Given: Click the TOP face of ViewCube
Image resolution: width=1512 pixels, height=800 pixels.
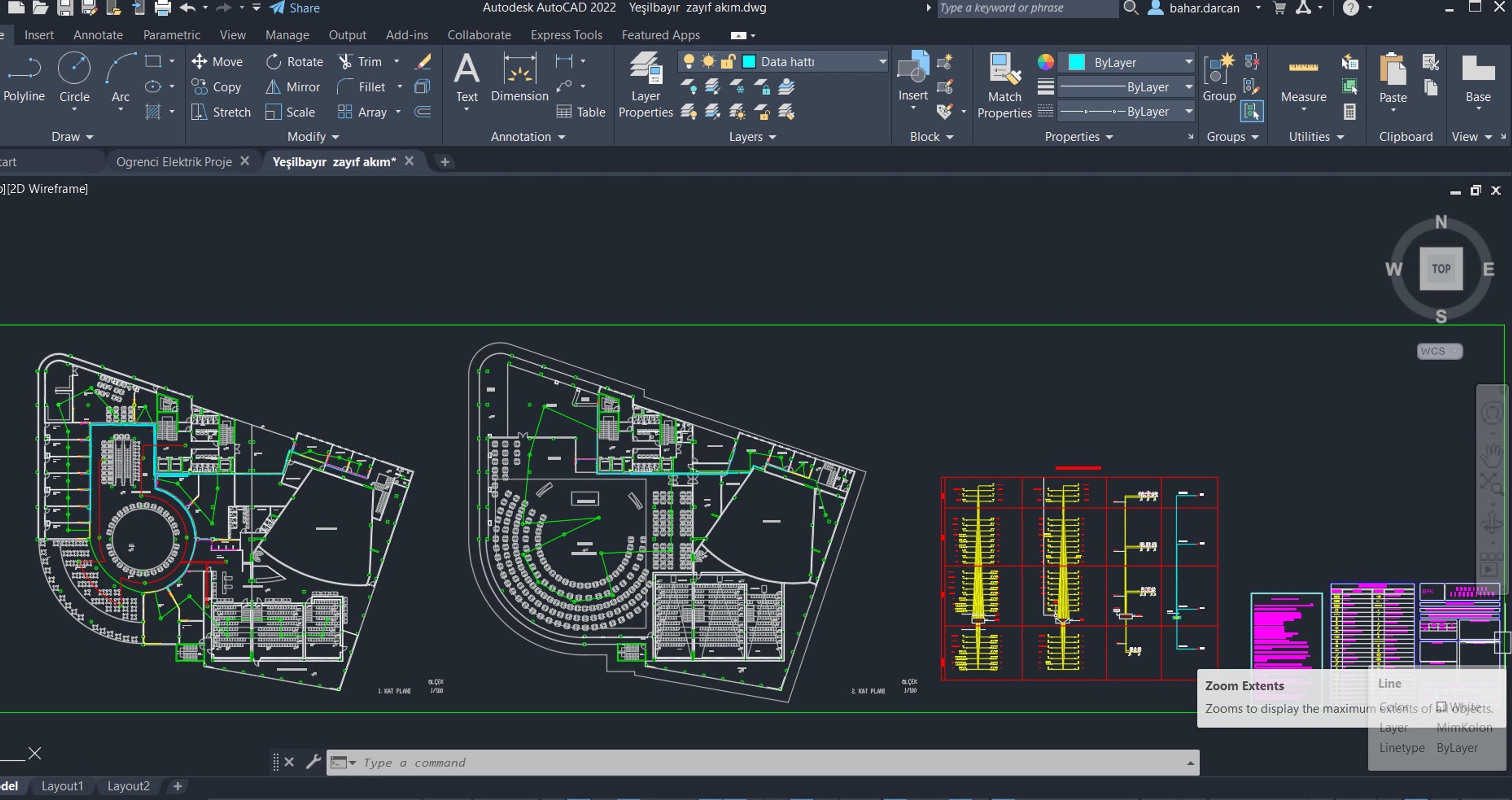Looking at the screenshot, I should [1441, 269].
